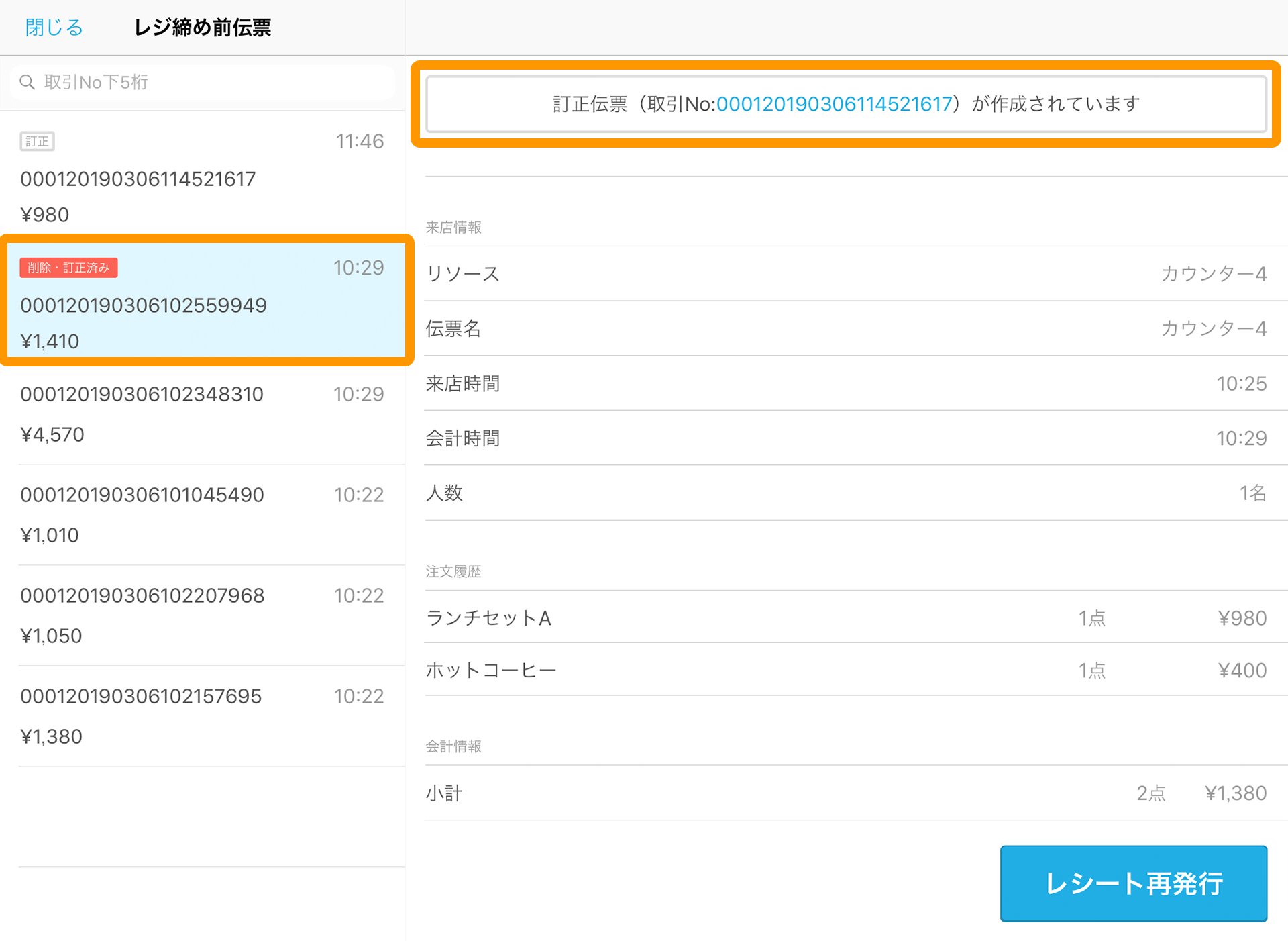Click the レジ締め前伝票 title
The width and height of the screenshot is (1288, 941).
tap(203, 28)
